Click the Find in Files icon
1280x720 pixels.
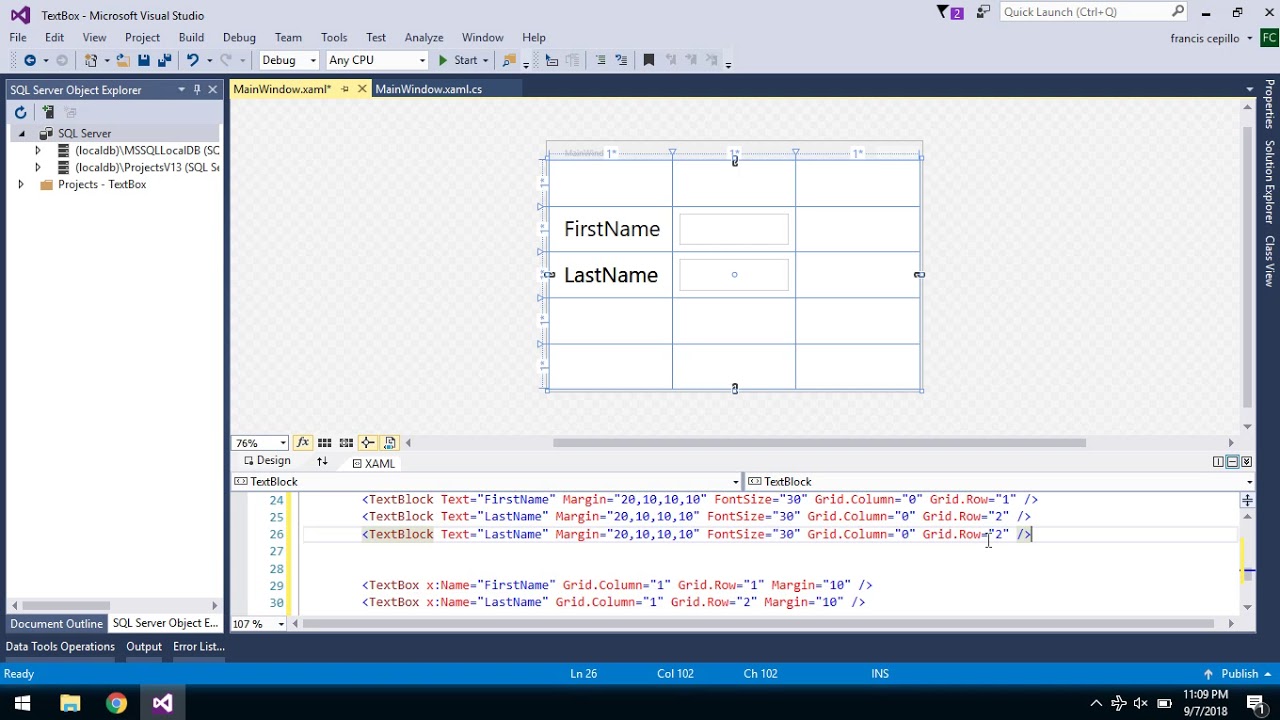(509, 60)
